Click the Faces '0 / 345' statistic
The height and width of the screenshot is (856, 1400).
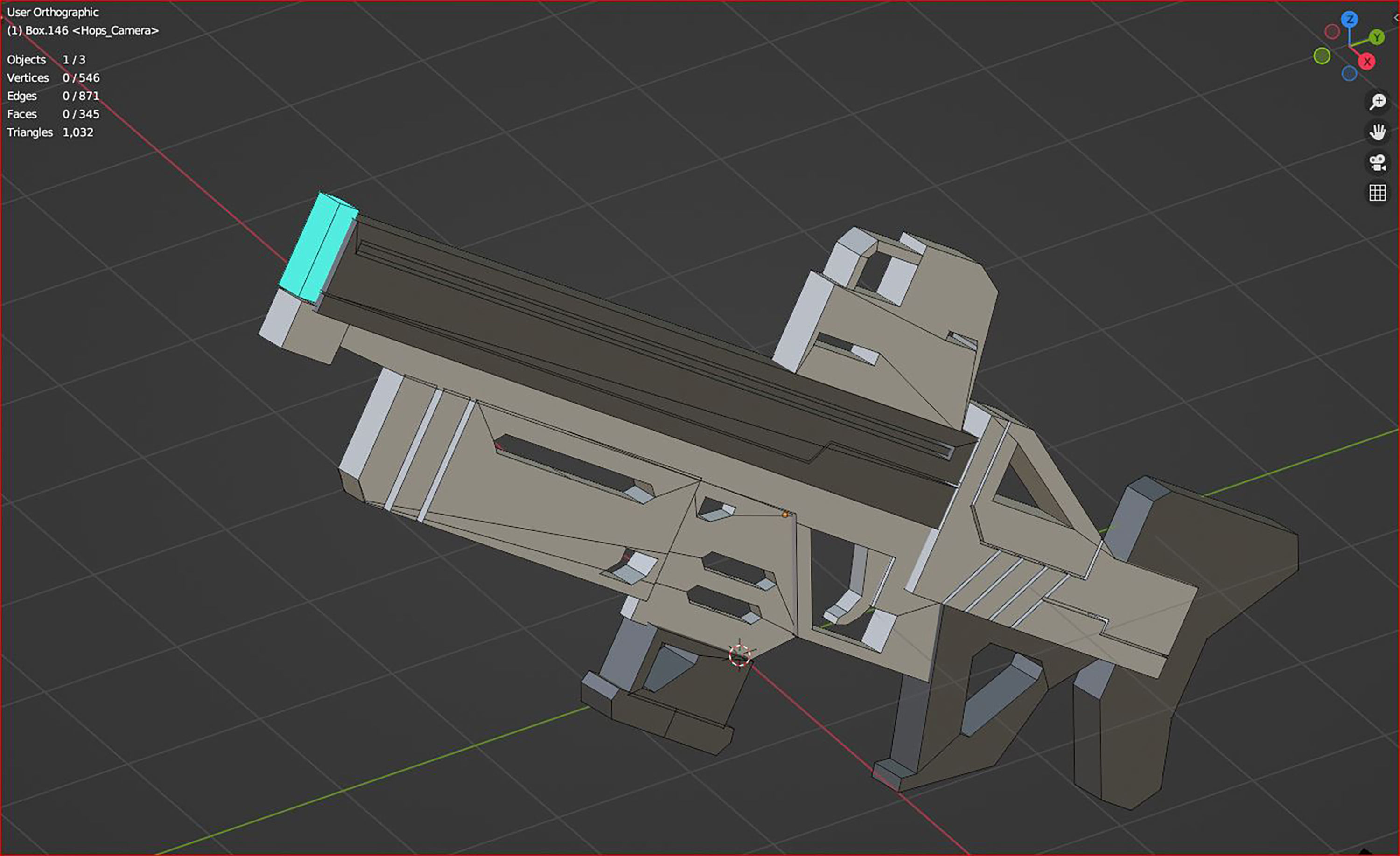[x=81, y=114]
